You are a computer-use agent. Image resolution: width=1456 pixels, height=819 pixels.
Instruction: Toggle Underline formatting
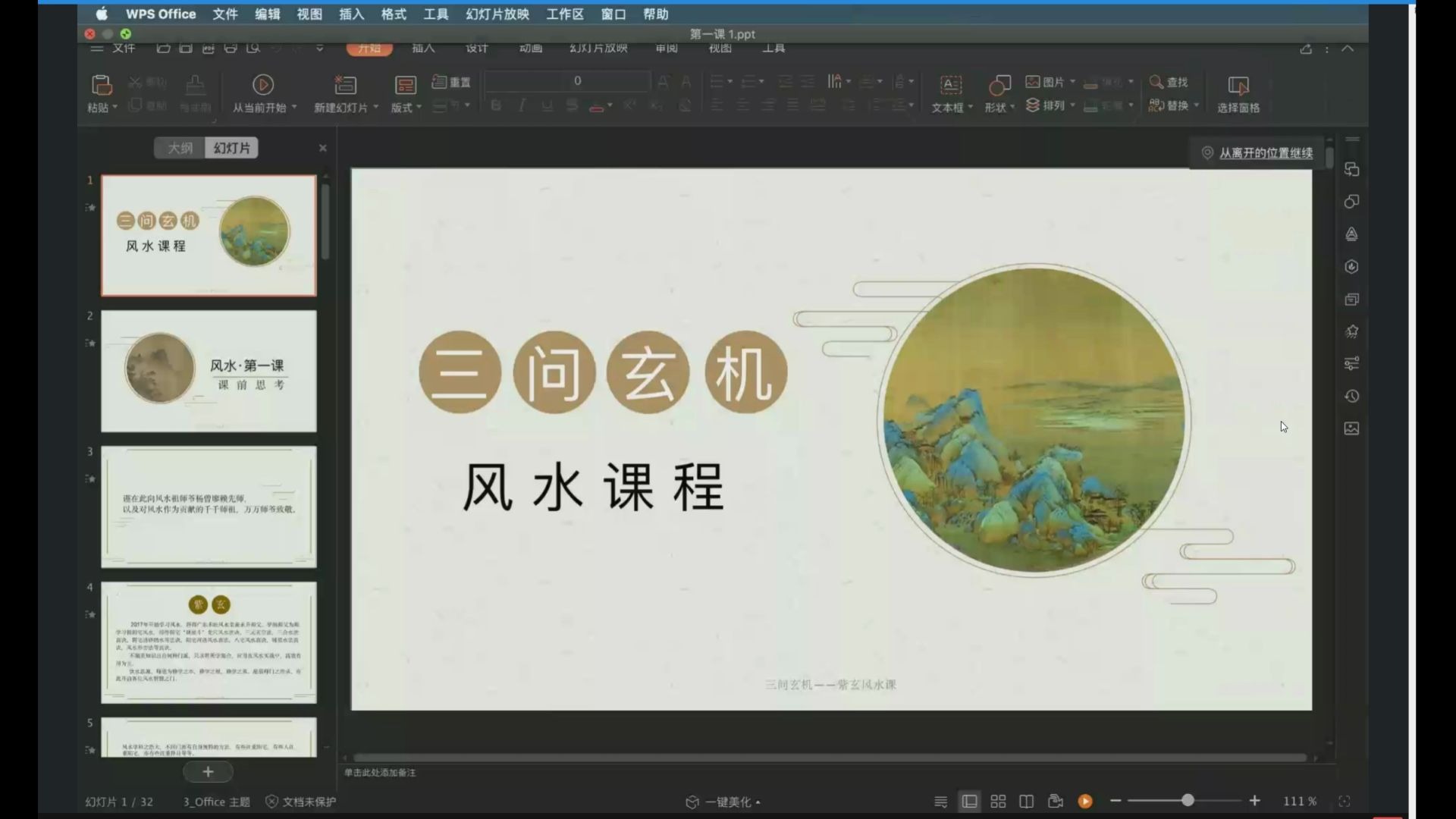tap(547, 105)
